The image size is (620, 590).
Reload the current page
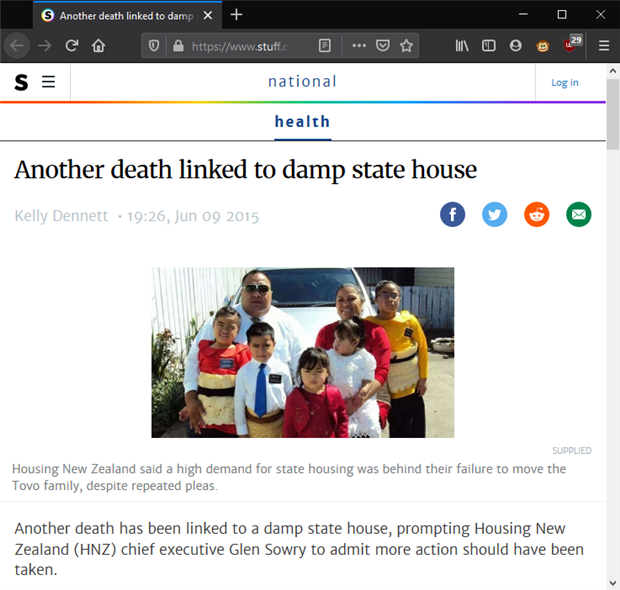72,46
